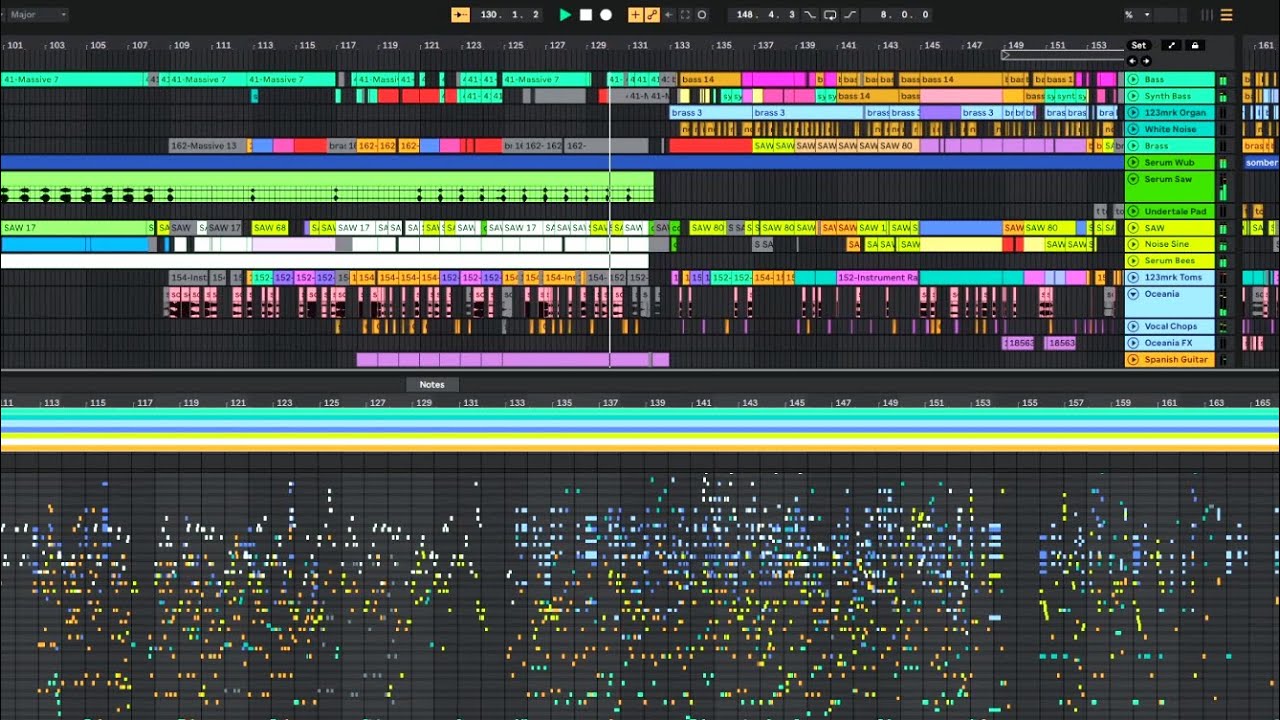Click the Set locator button
Screen dimensions: 1280x720
[x=1139, y=45]
